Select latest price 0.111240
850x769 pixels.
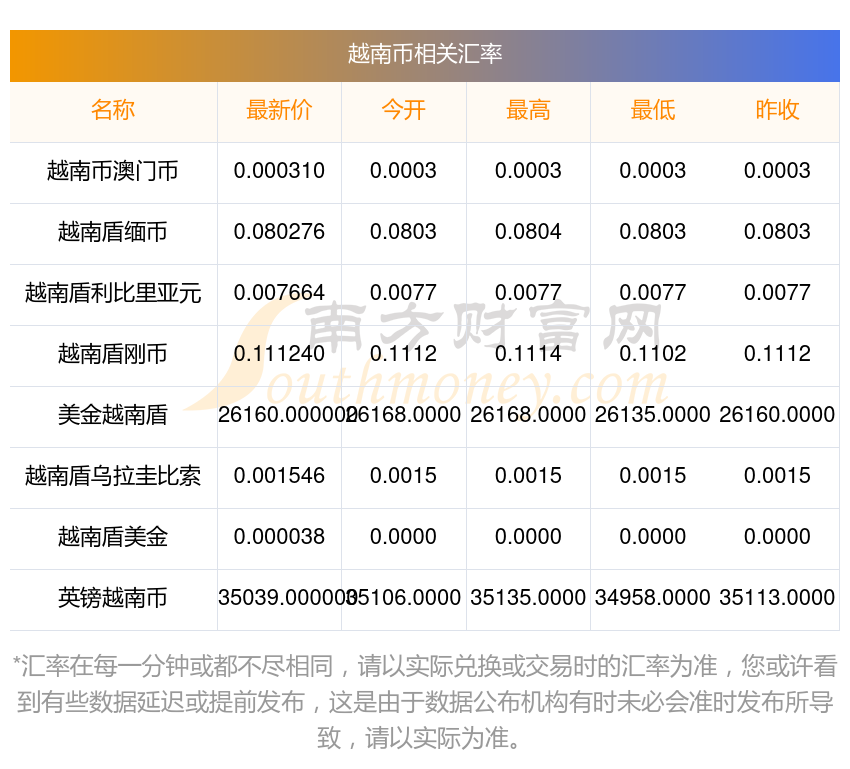point(279,354)
